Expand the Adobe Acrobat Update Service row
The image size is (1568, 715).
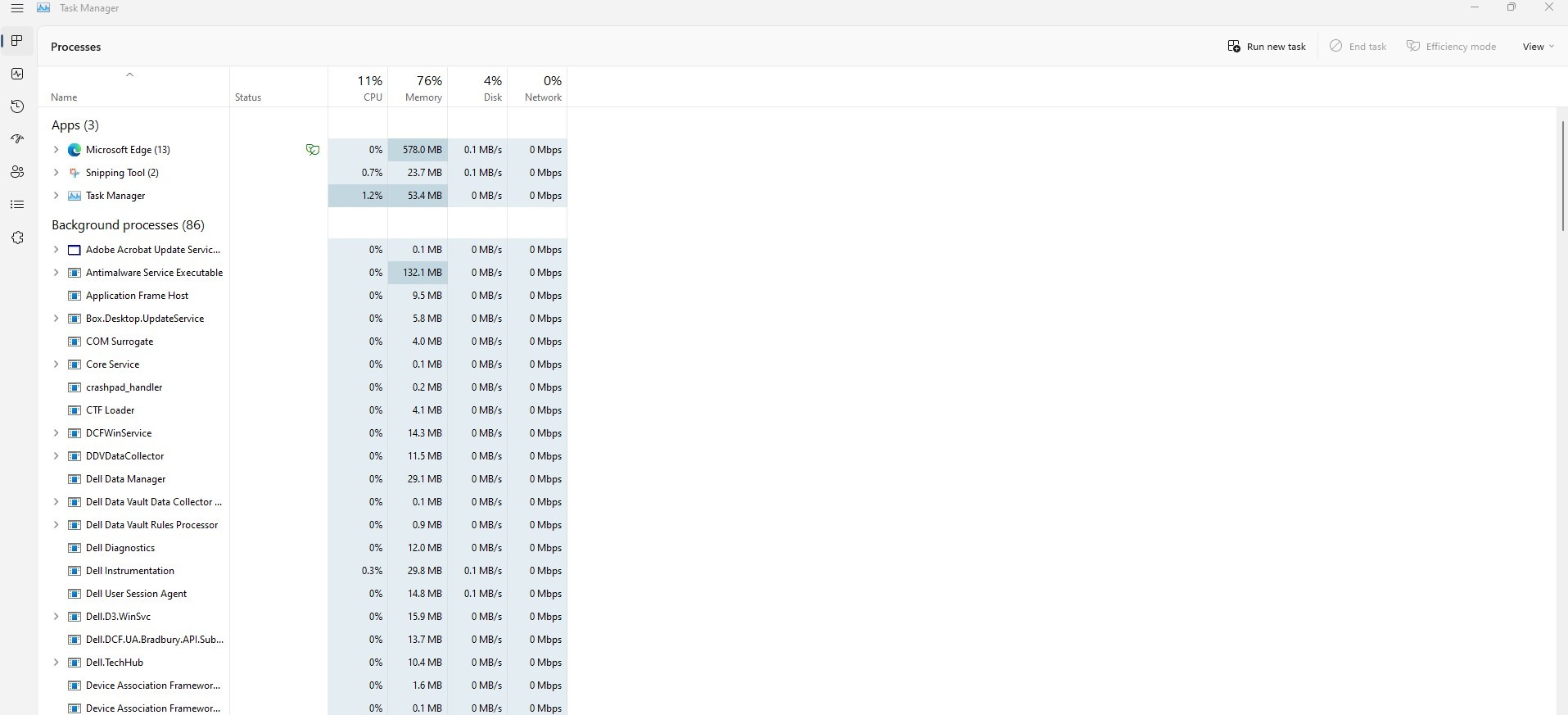(56, 250)
